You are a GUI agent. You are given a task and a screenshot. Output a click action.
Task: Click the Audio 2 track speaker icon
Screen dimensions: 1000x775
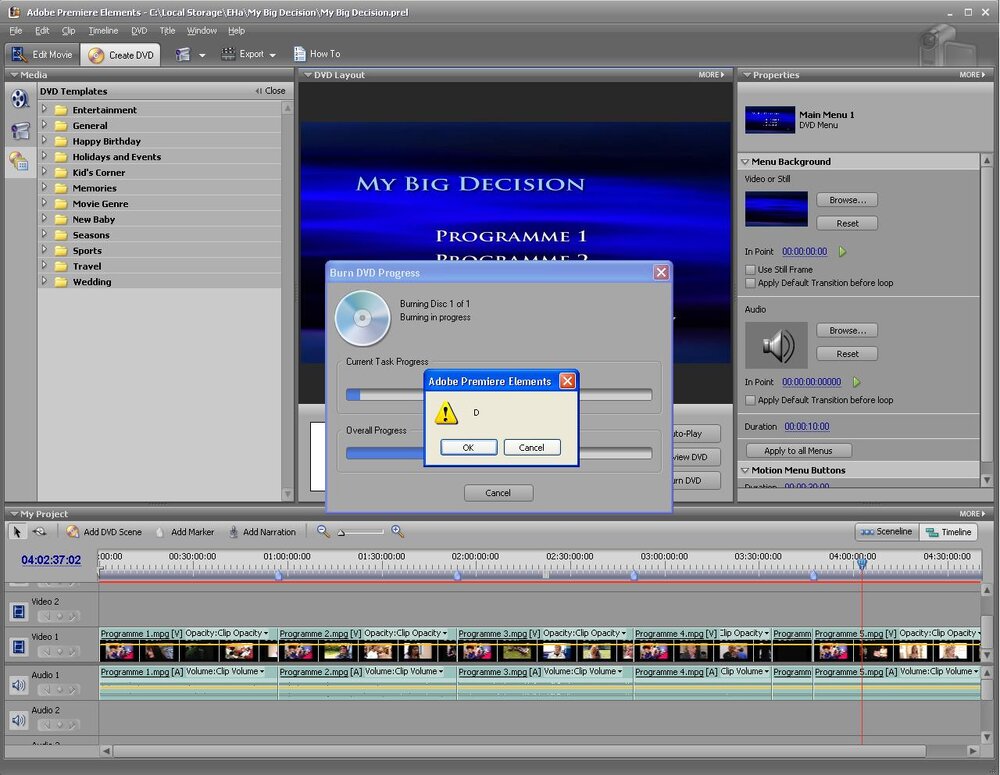(x=18, y=720)
